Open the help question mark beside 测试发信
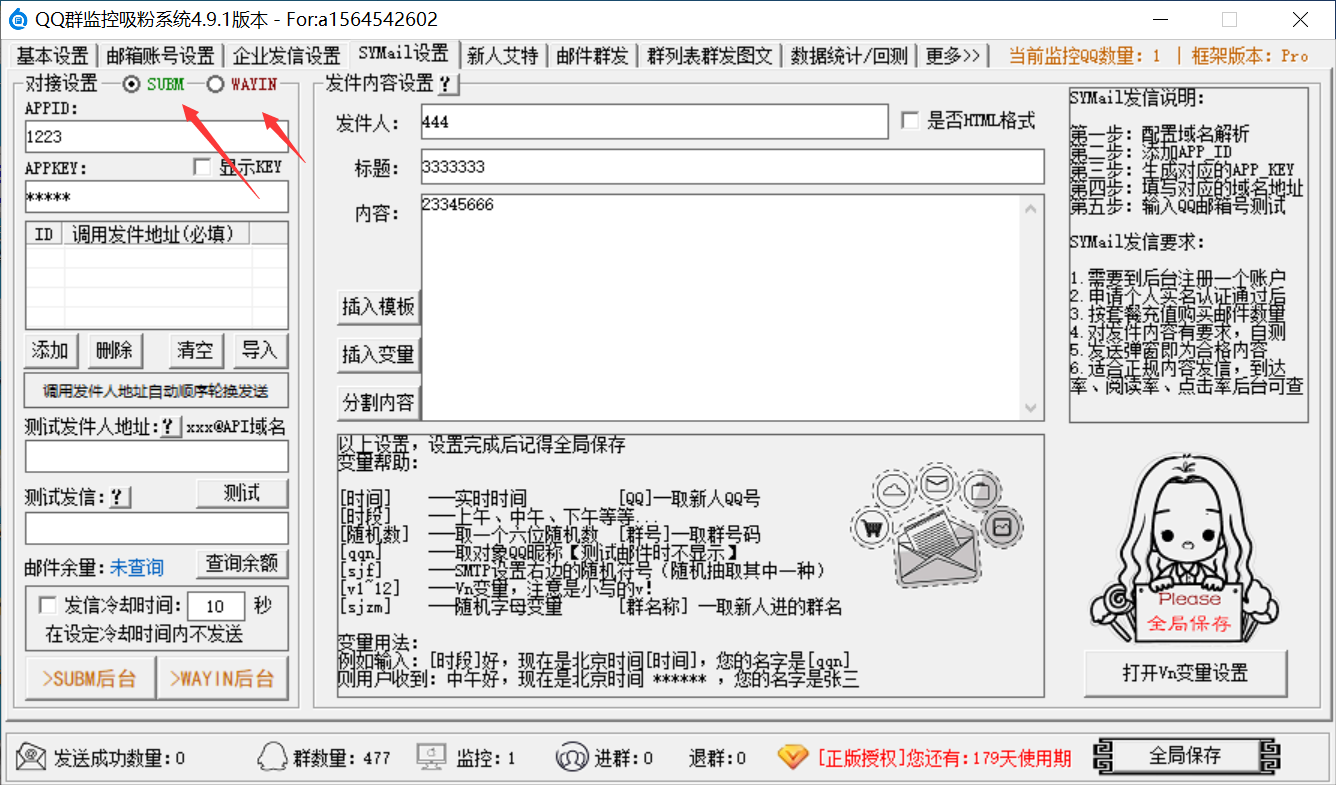Image resolution: width=1336 pixels, height=785 pixels. coord(120,496)
